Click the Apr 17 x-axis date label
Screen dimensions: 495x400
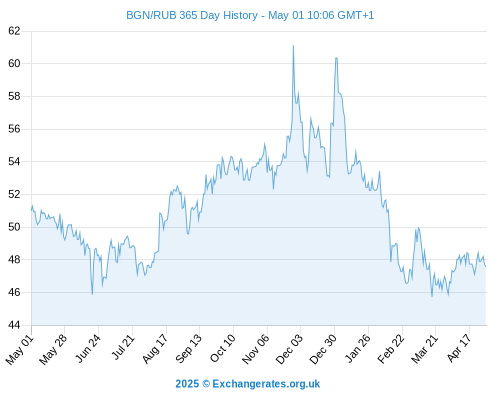459,348
